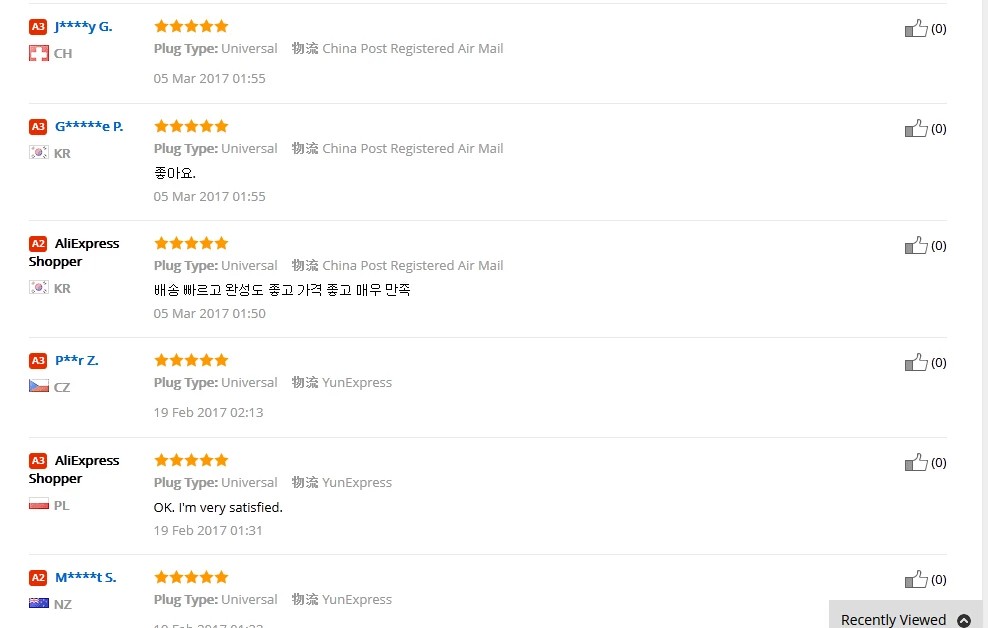Upvote the "OK. I'm very satisfied." review
Viewport: 988px width, 628px height.
(x=916, y=462)
